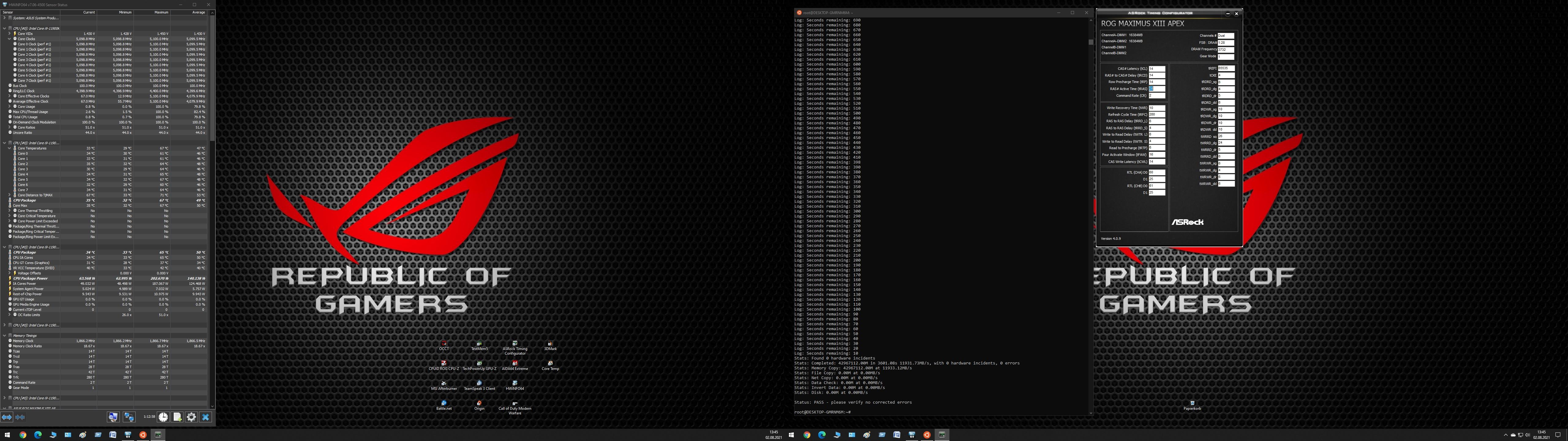Start HWiNFO logging with sheet-plus icon
Image resolution: width=1568 pixels, height=441 pixels.
point(177,417)
